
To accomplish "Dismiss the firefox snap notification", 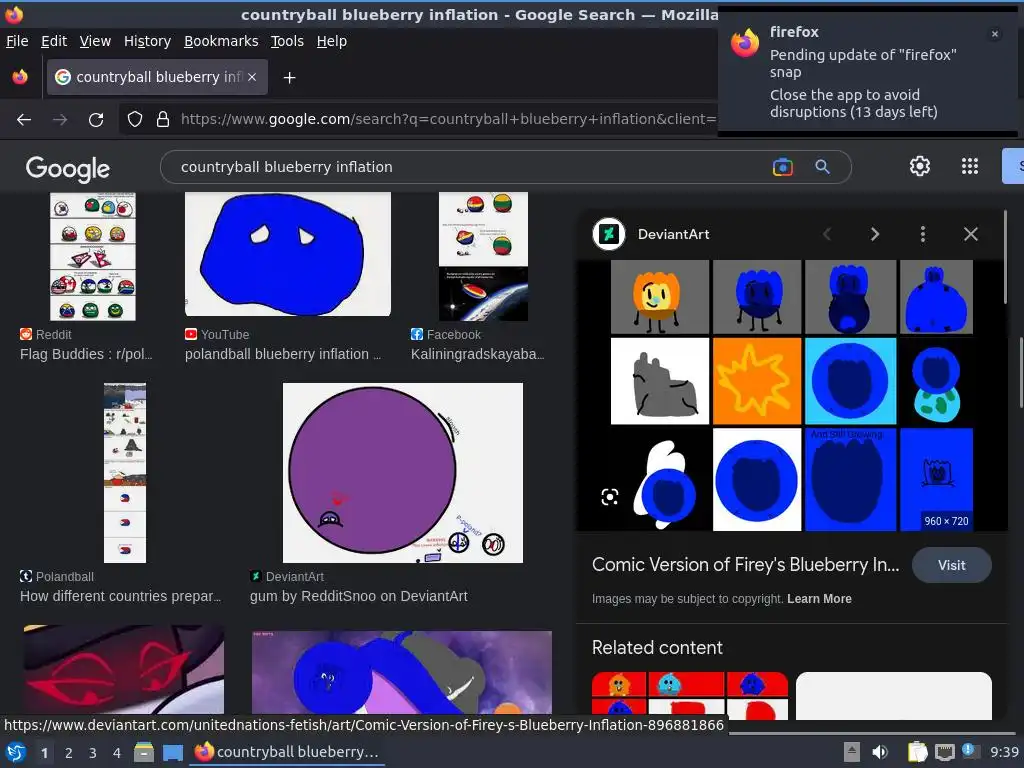I will [995, 34].
